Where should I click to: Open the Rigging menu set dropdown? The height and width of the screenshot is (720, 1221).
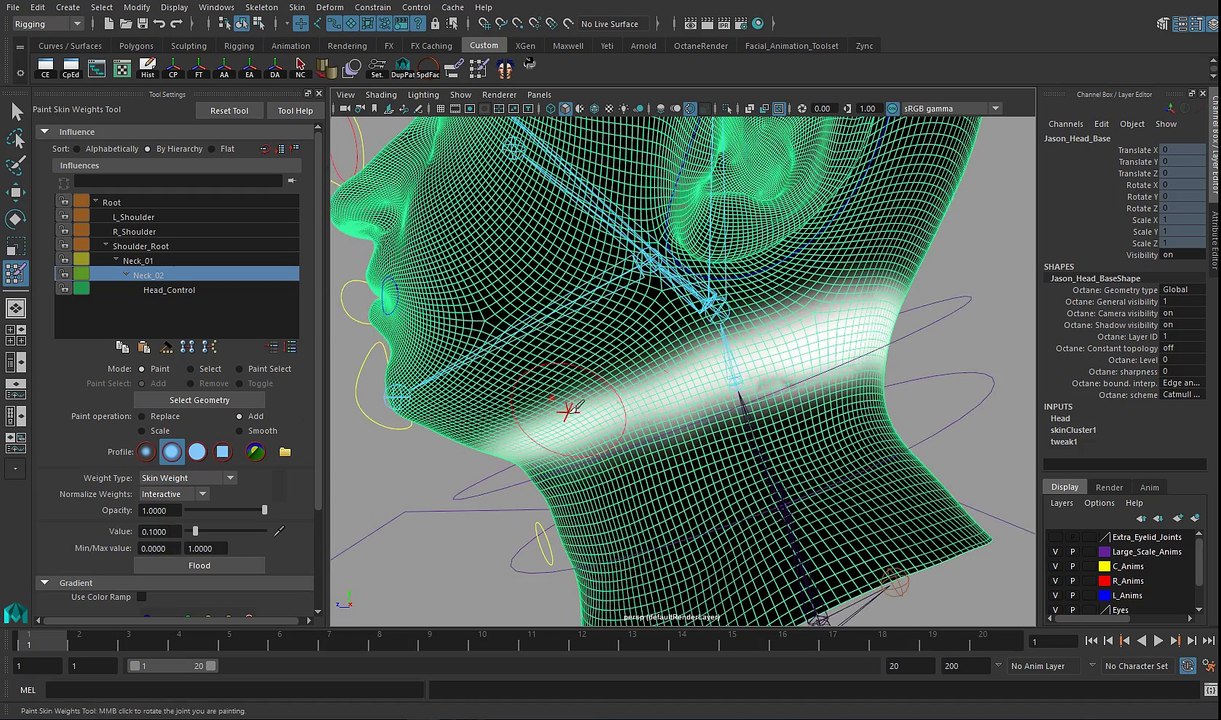pyautogui.click(x=48, y=23)
